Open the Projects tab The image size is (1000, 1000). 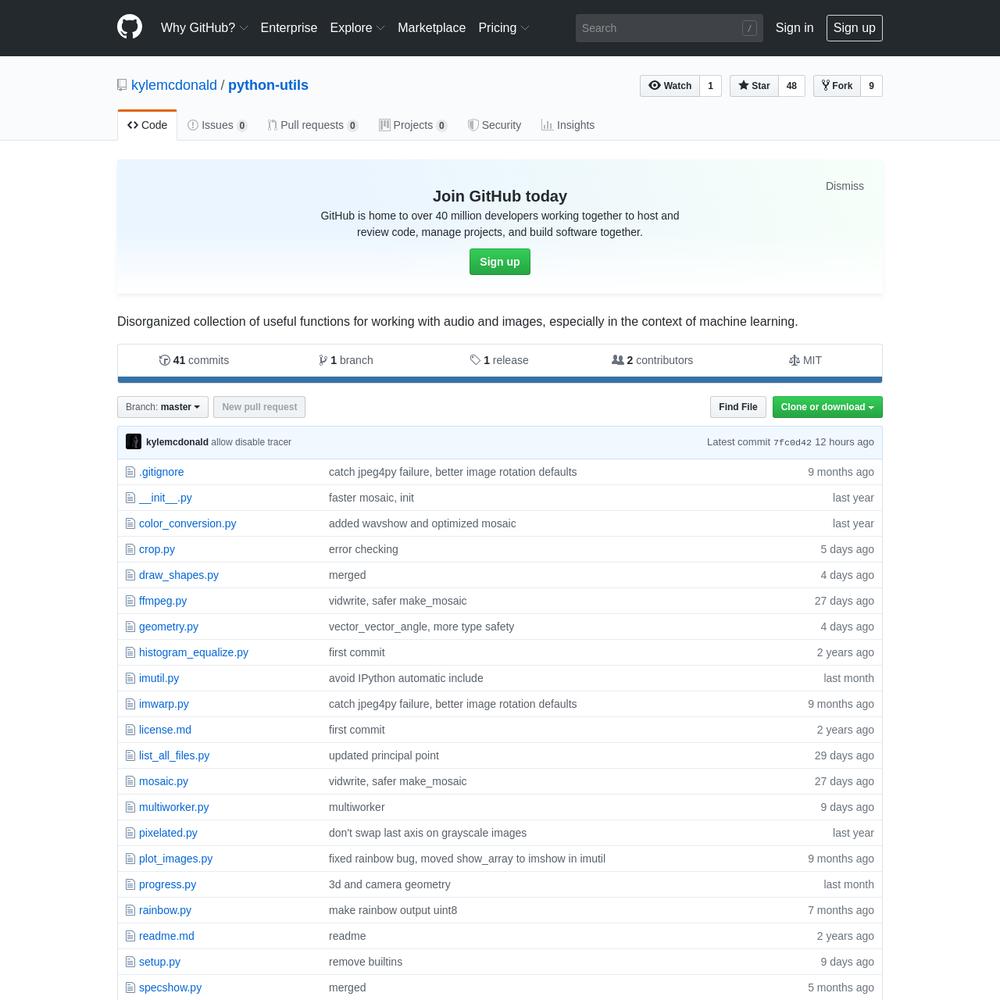pos(413,125)
